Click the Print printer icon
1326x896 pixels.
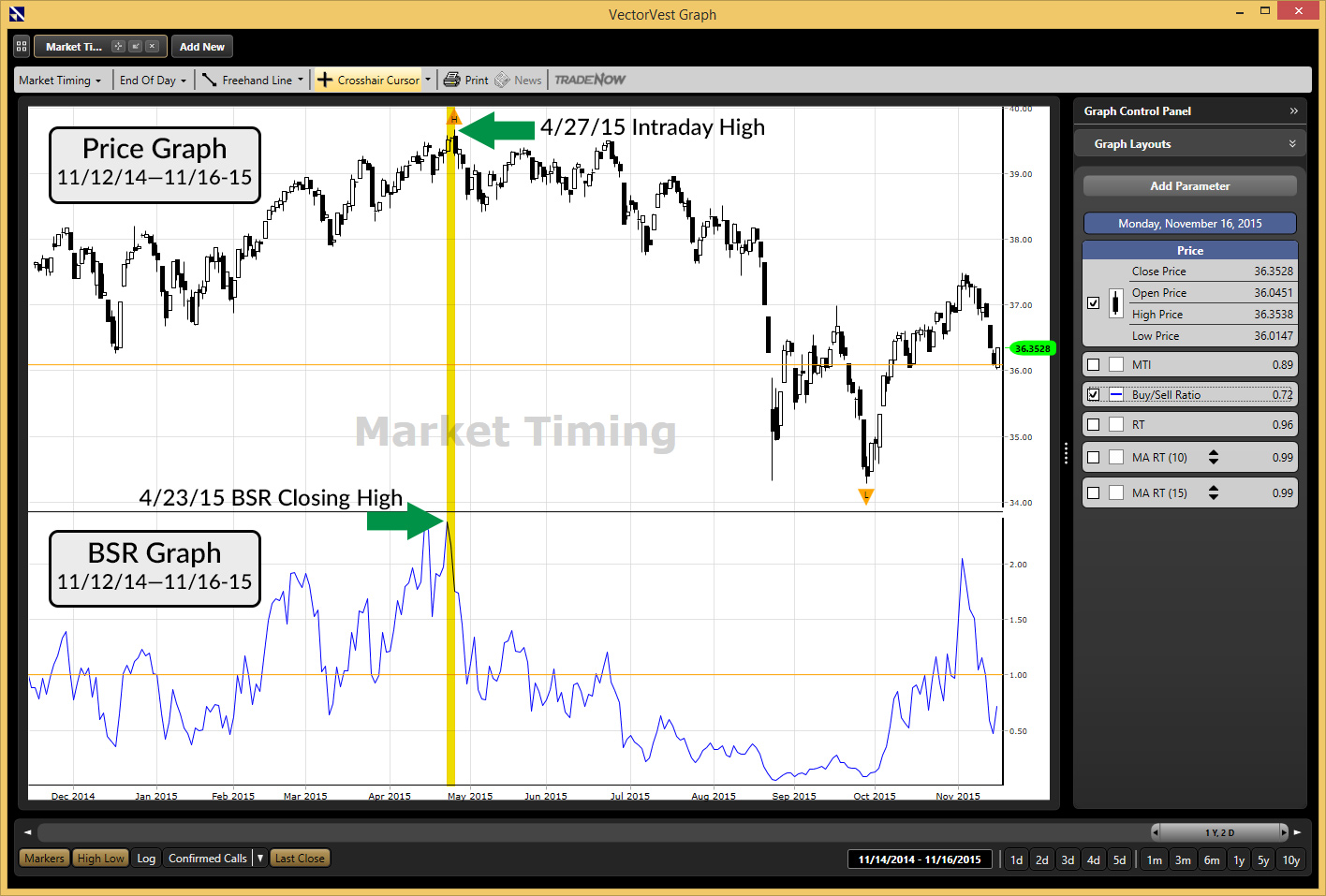pyautogui.click(x=452, y=80)
